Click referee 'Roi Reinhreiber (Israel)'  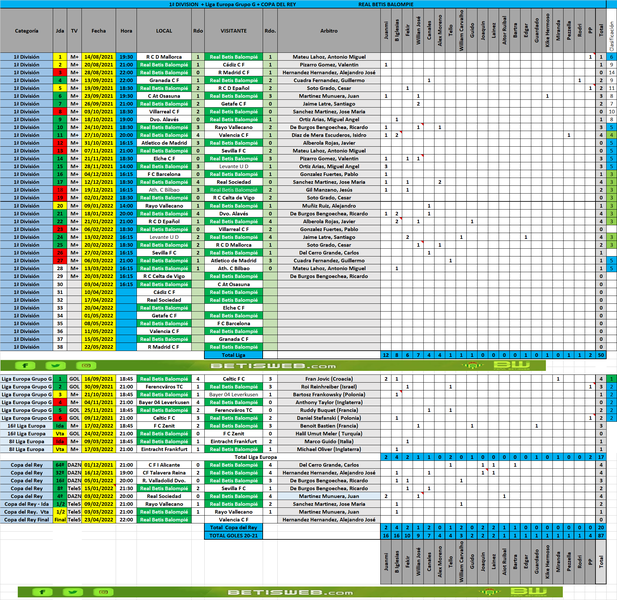[329, 387]
